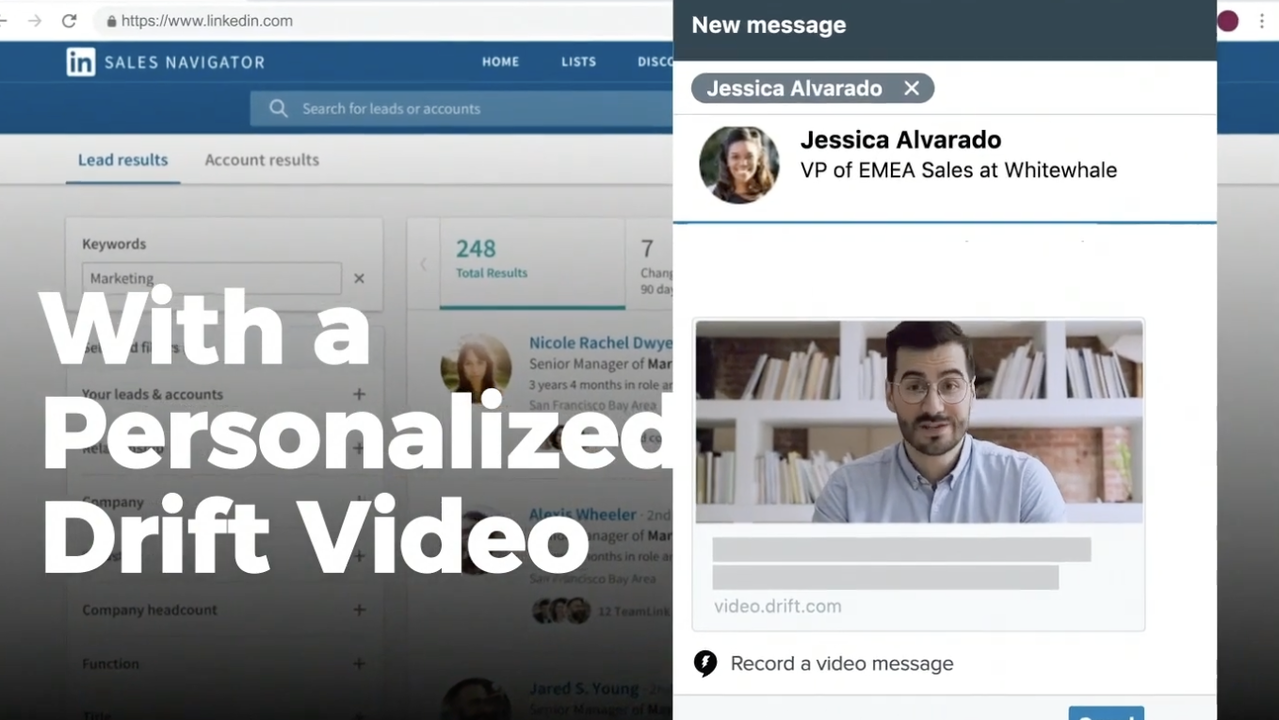Open Nicole Rachel Dwyer's profile link
The height and width of the screenshot is (720, 1279).
[x=600, y=343]
